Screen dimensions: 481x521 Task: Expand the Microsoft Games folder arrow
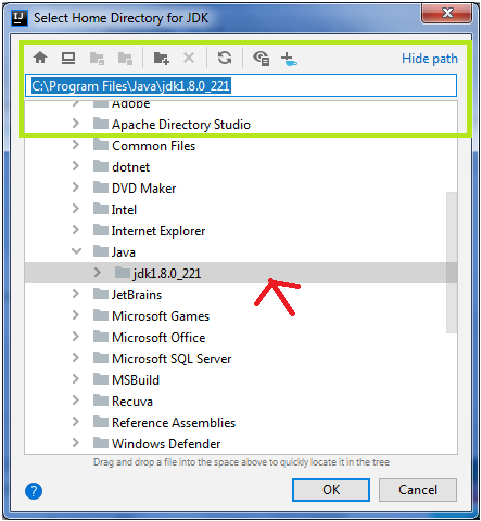click(x=76, y=315)
